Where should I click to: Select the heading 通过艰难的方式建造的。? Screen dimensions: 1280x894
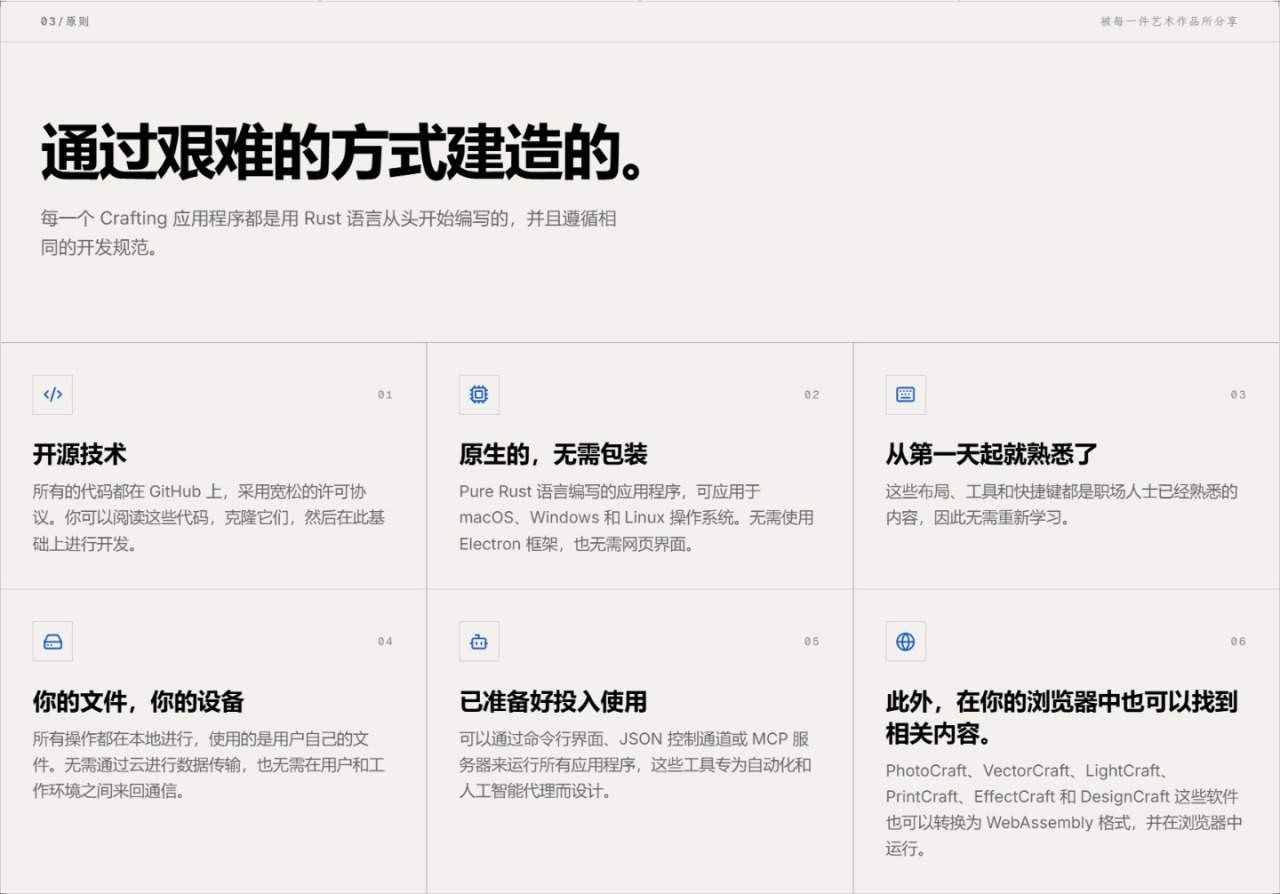[342, 152]
